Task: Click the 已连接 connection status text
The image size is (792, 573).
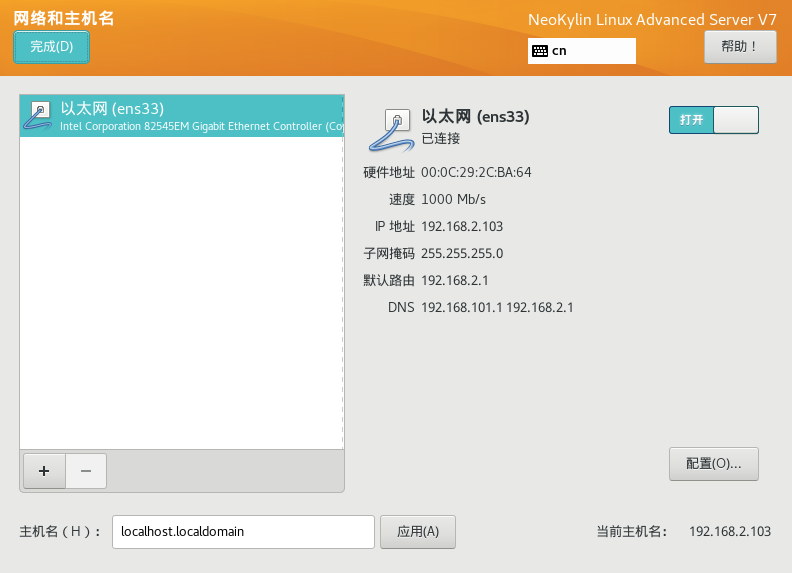Action: [441, 138]
